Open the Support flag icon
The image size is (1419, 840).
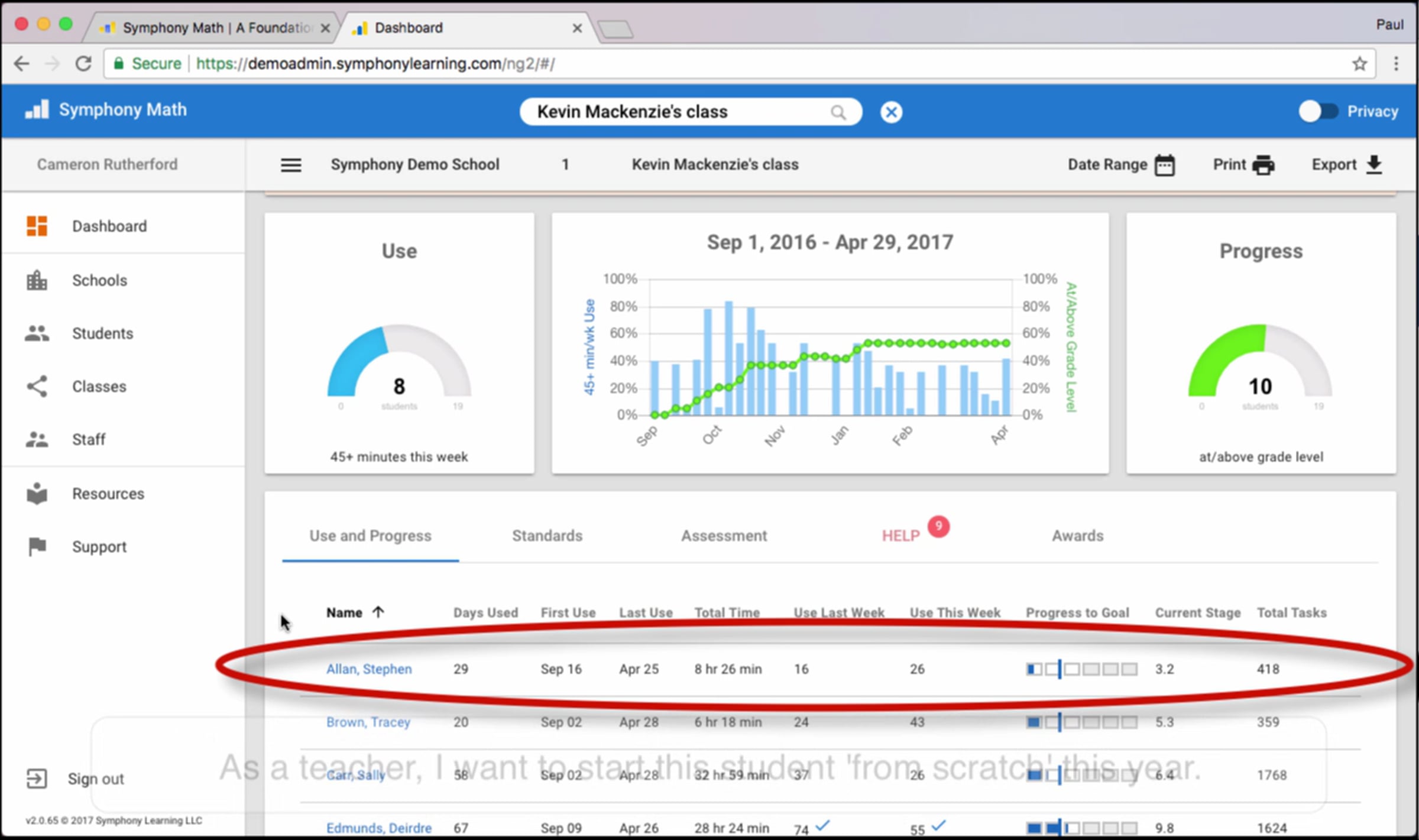click(x=37, y=546)
